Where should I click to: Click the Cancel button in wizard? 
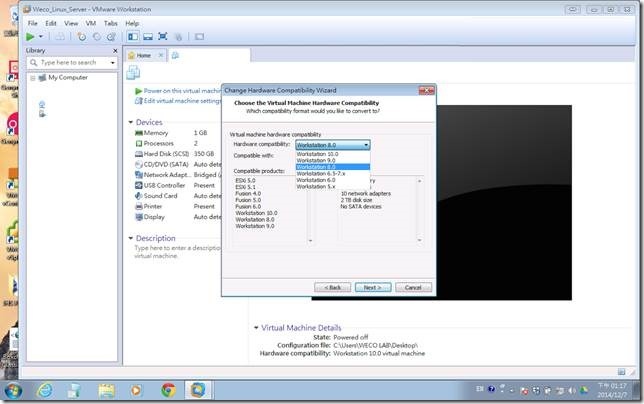pos(413,287)
